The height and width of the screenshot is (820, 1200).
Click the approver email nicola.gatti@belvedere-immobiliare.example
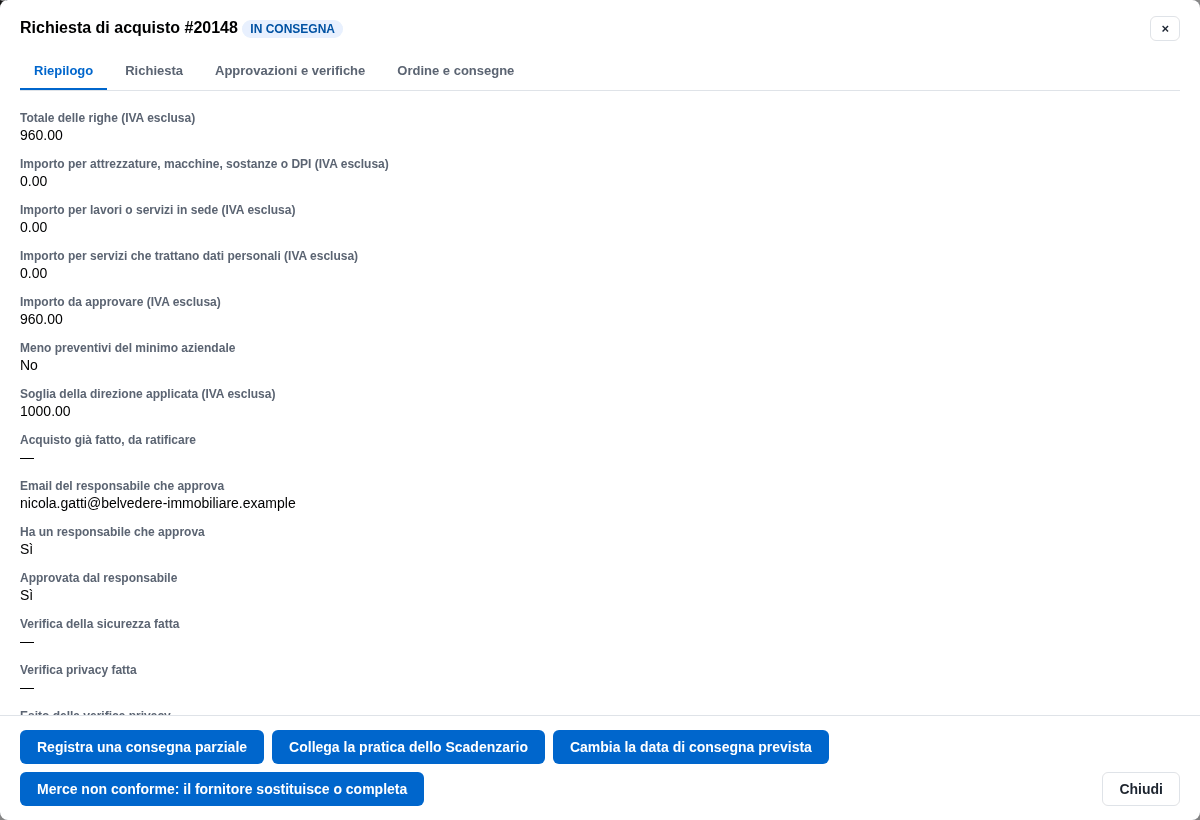[x=158, y=503]
